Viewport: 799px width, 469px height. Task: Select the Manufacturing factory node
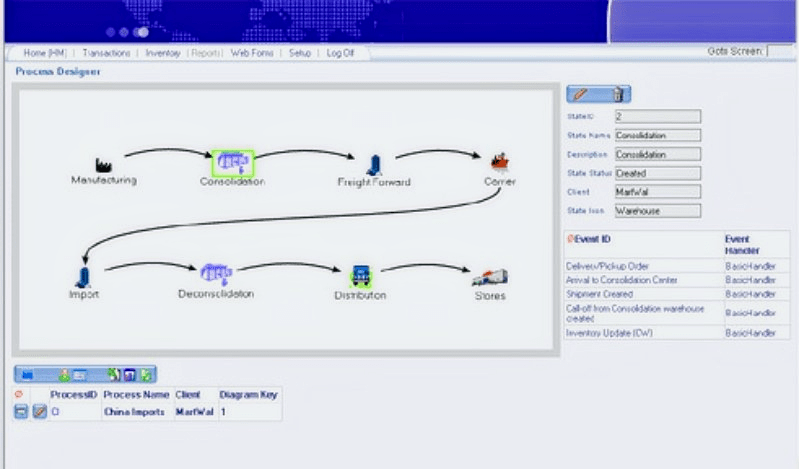point(103,164)
